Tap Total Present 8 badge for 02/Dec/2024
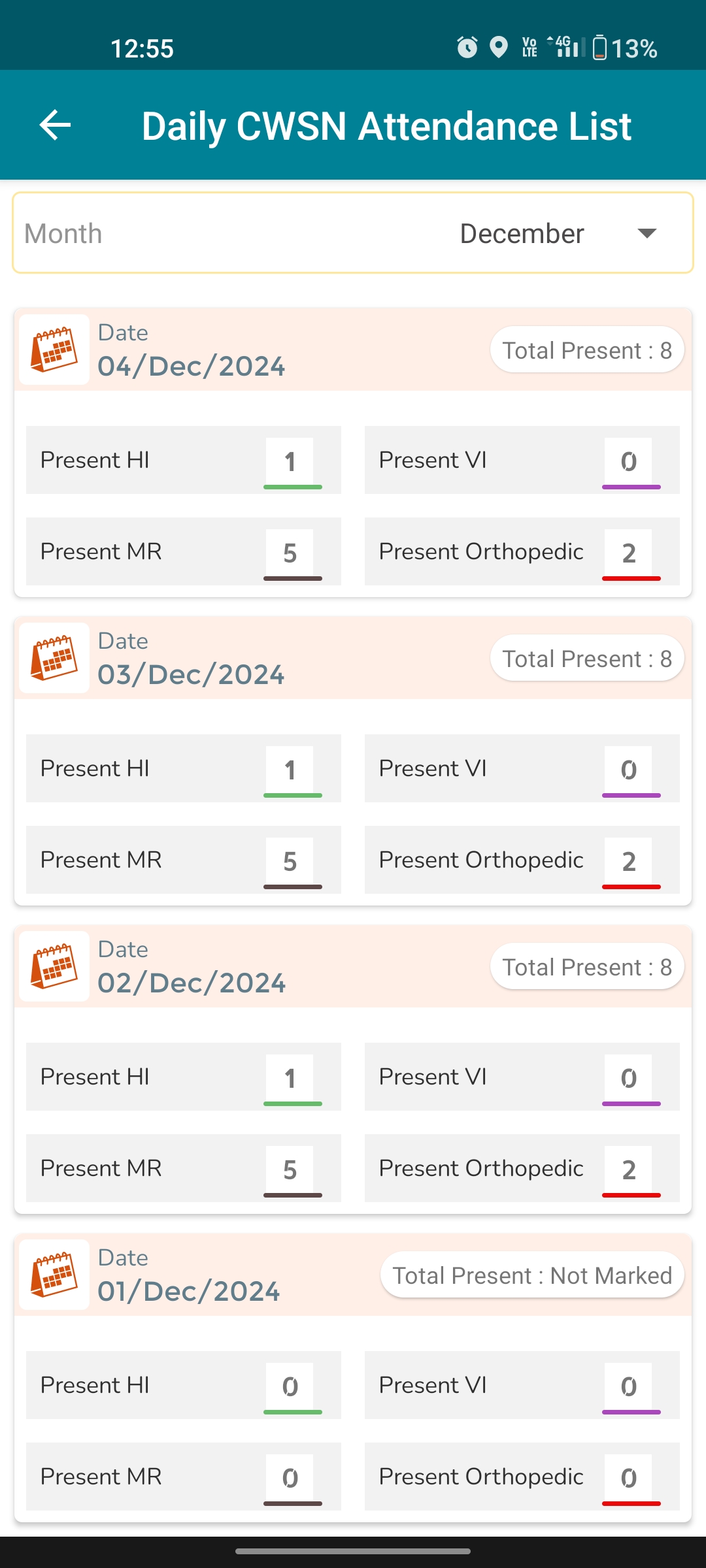706x1568 pixels. (587, 966)
